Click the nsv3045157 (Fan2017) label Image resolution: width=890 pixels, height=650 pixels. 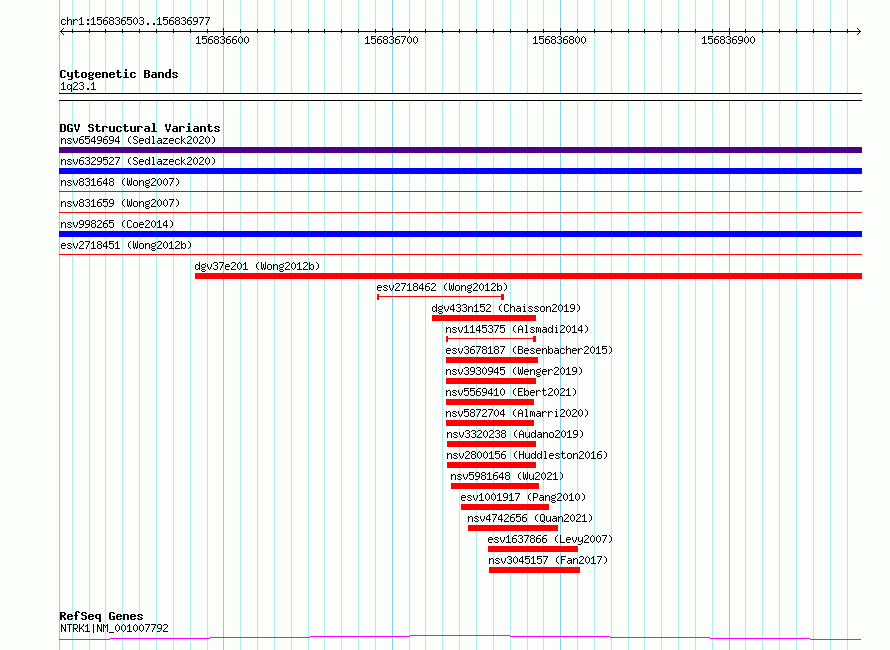548,560
